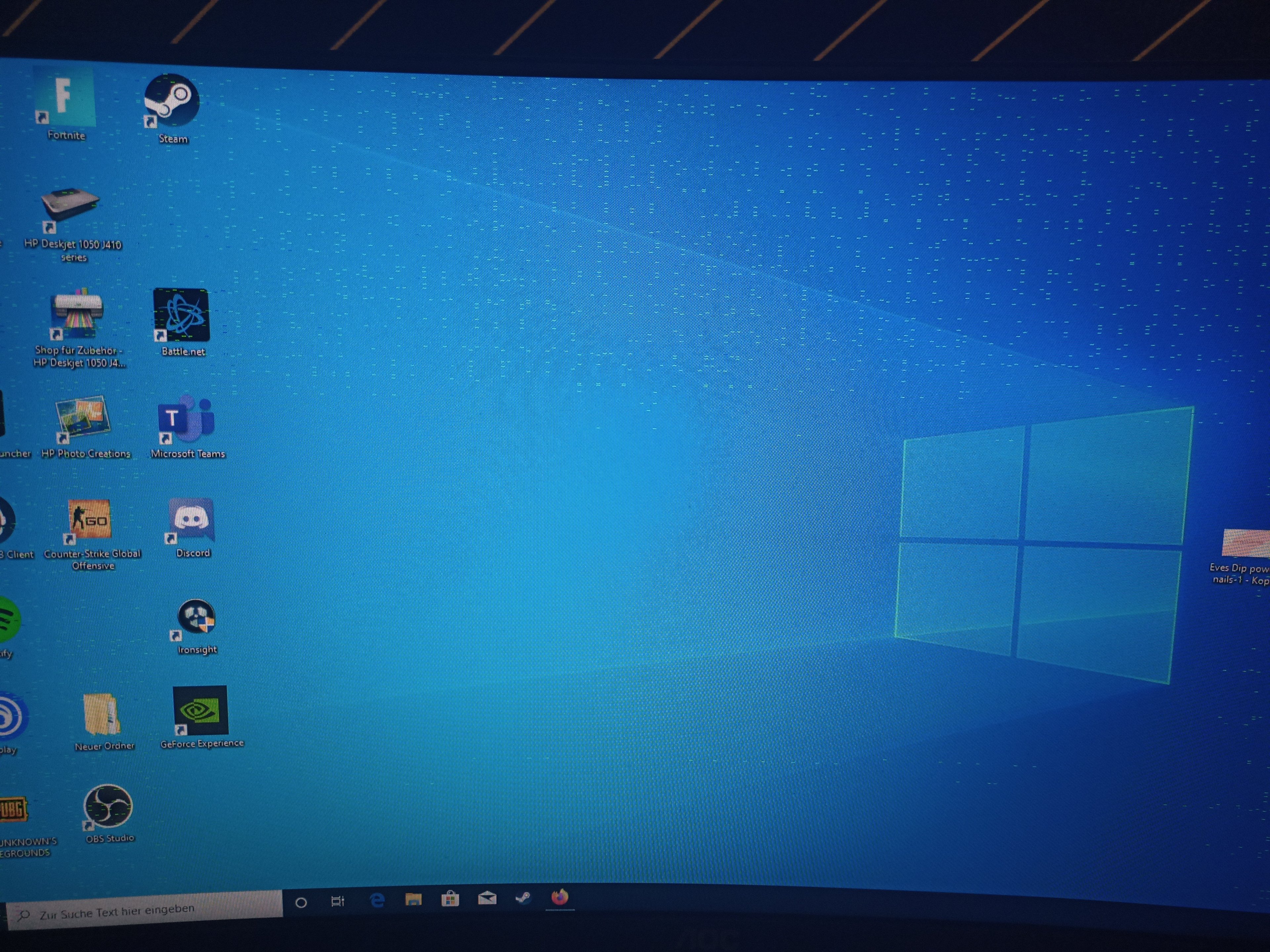This screenshot has width=1270, height=952.
Task: Open Task View from the taskbar
Action: pos(338,901)
